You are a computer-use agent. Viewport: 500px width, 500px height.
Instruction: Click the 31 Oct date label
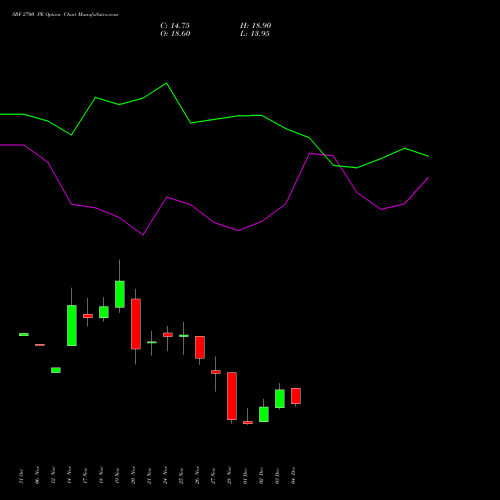coord(22,476)
